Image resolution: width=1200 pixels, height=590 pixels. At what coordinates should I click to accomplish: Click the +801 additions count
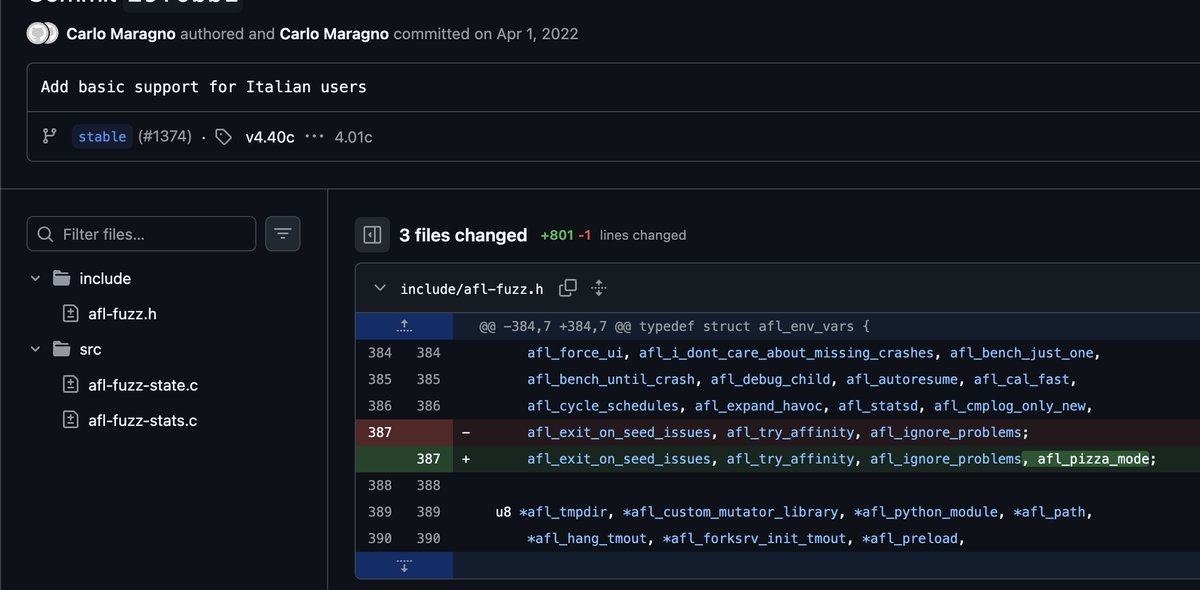(556, 235)
